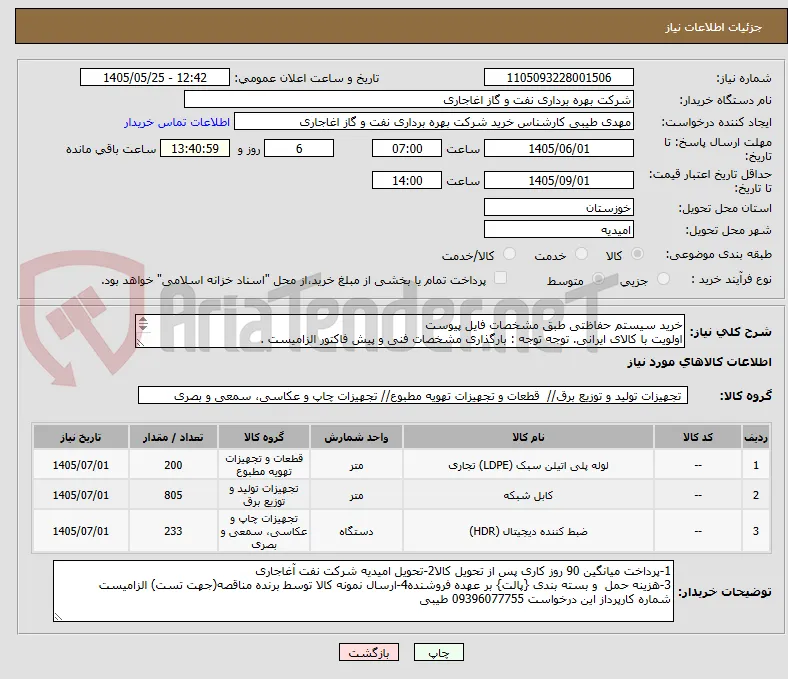This screenshot has height=679, width=788.
Task: Click the کابل شبکه item name
Action: point(528,495)
